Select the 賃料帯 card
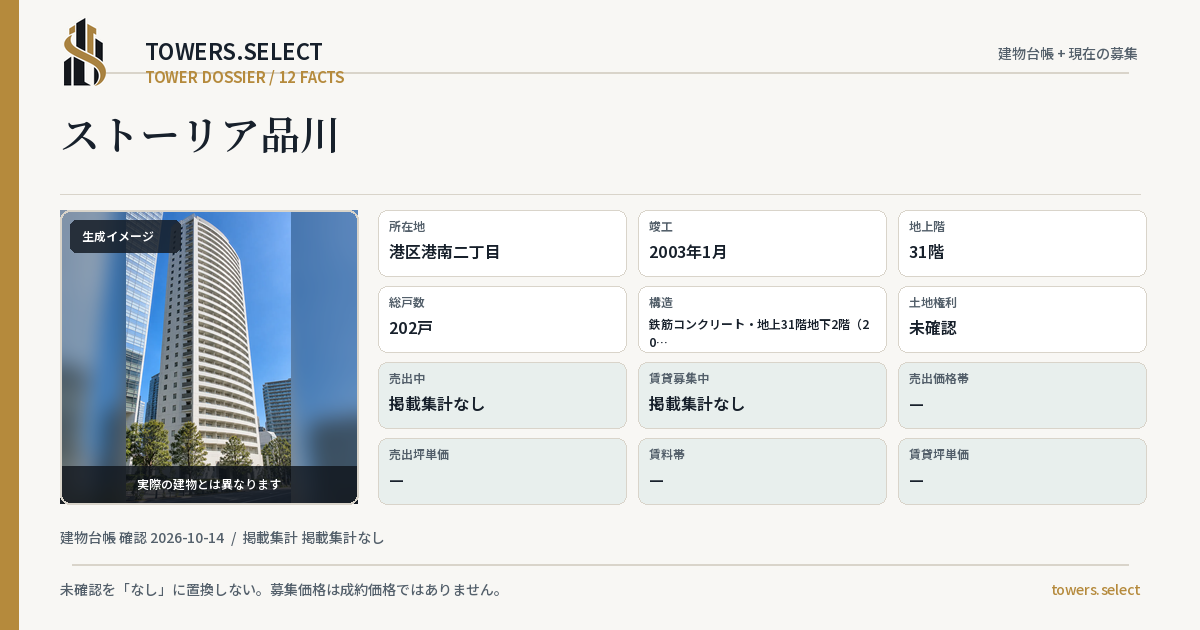The width and height of the screenshot is (1200, 630). click(762, 471)
